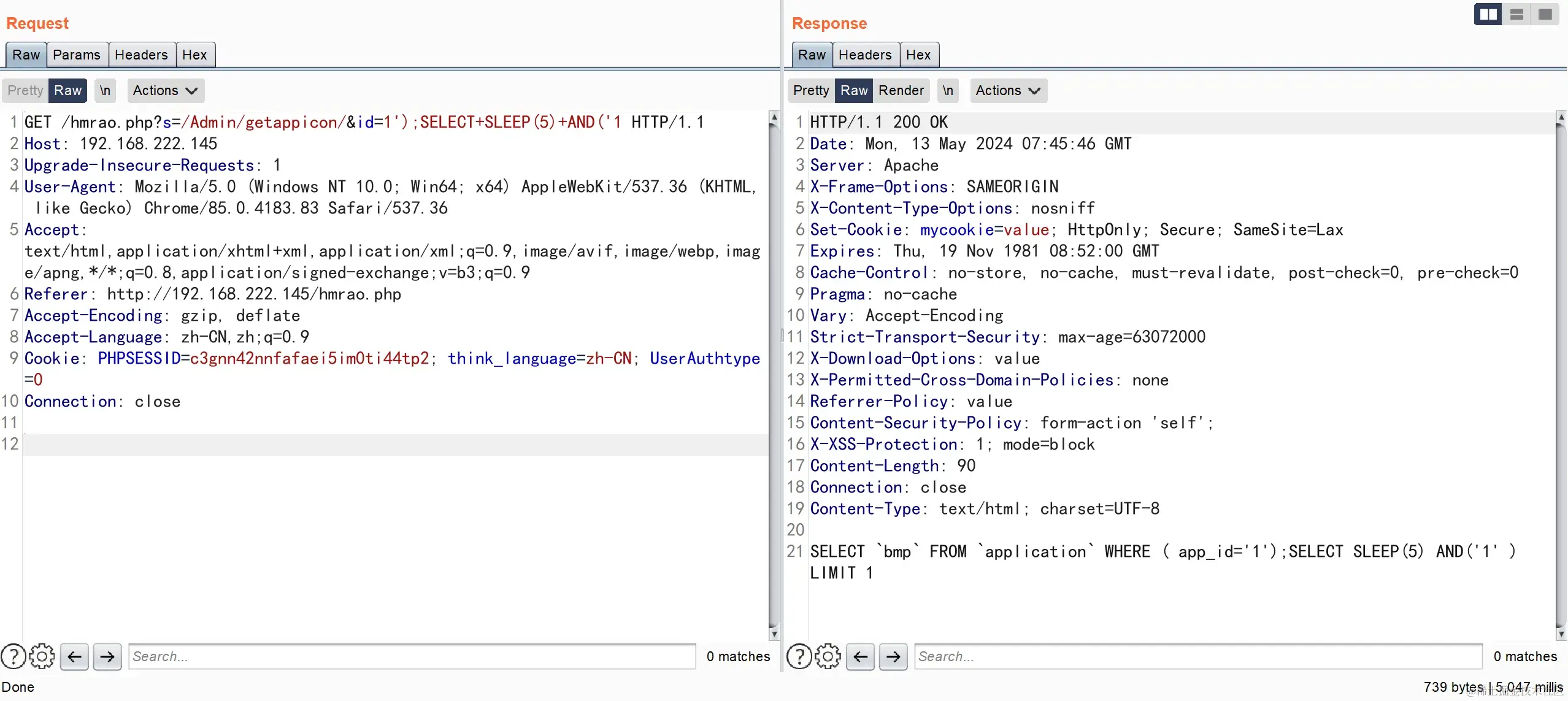The height and width of the screenshot is (701, 1568).
Task: Click previous match arrow in Request panel
Action: (x=74, y=656)
